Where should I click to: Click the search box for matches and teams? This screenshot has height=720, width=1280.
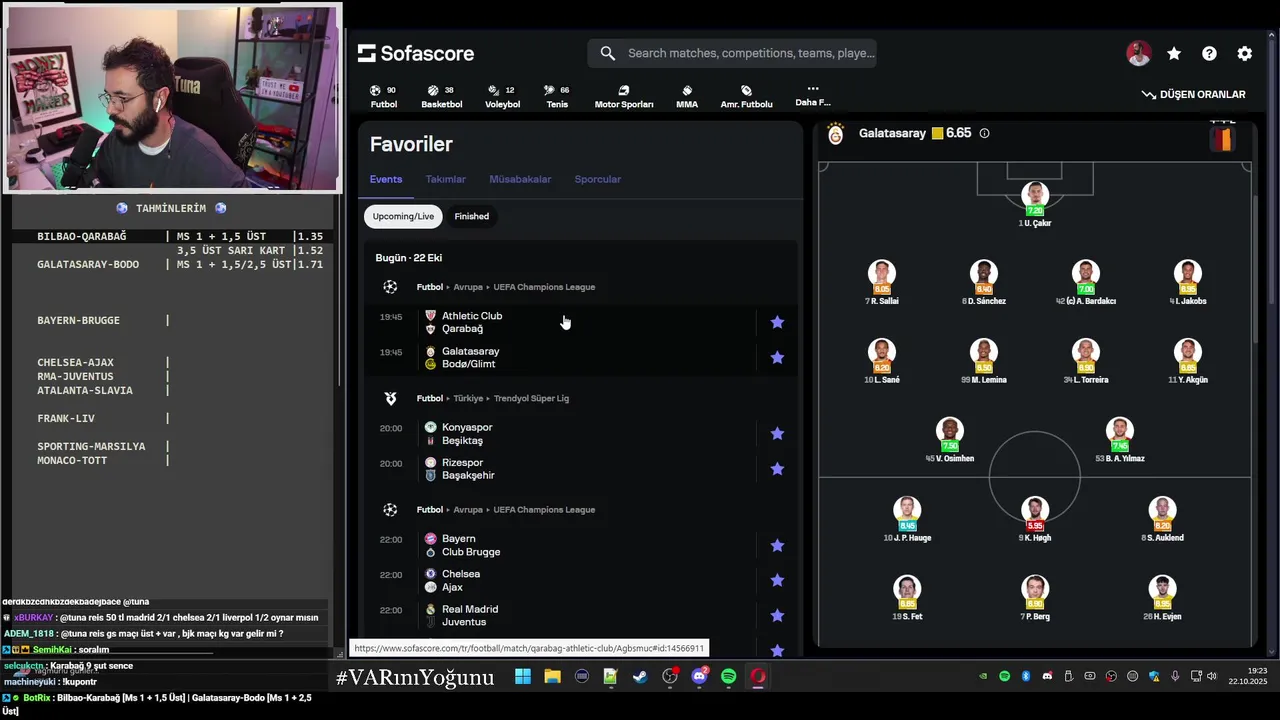tap(733, 53)
